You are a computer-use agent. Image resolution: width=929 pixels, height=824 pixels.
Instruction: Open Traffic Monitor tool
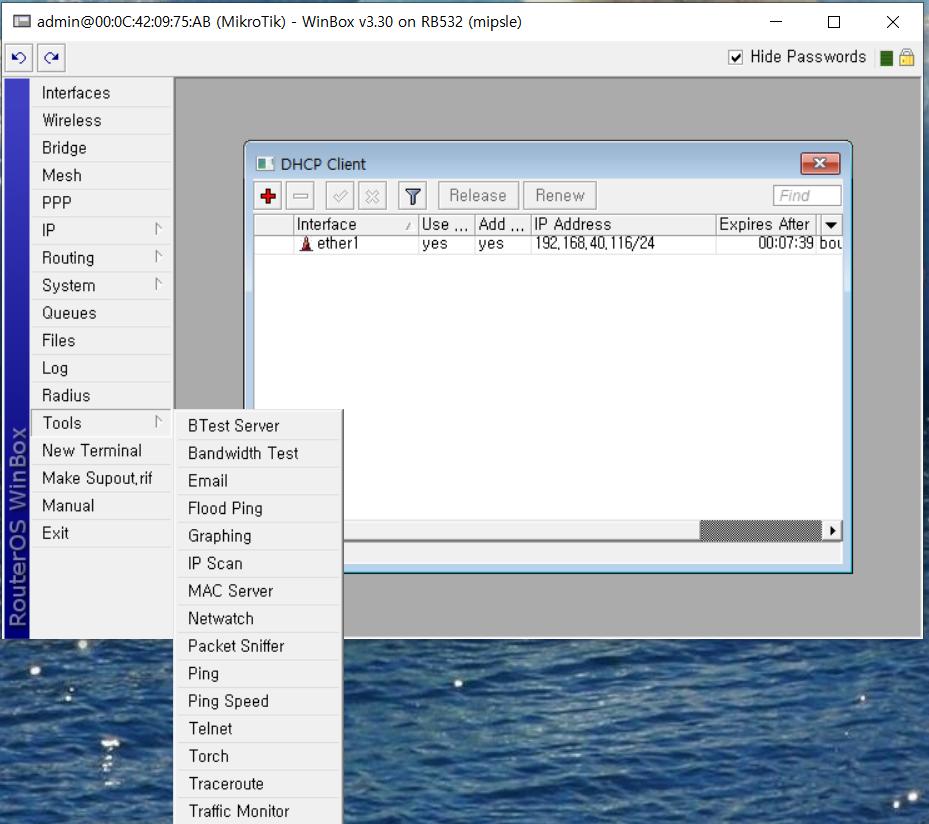coord(259,811)
